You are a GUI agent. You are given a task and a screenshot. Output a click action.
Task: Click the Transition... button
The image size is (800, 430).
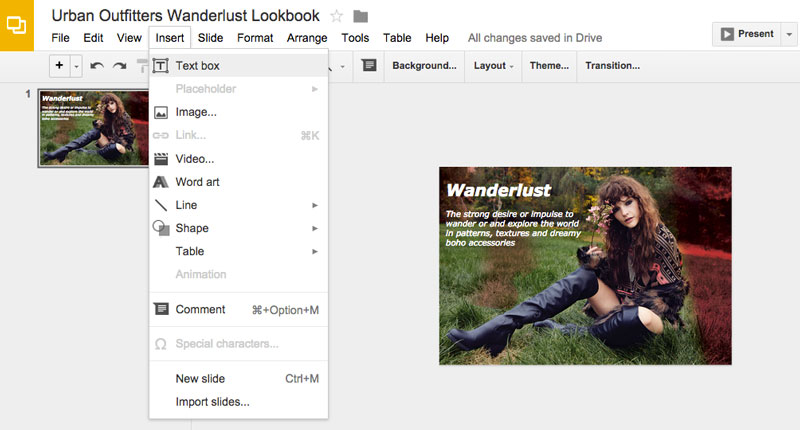(612, 66)
